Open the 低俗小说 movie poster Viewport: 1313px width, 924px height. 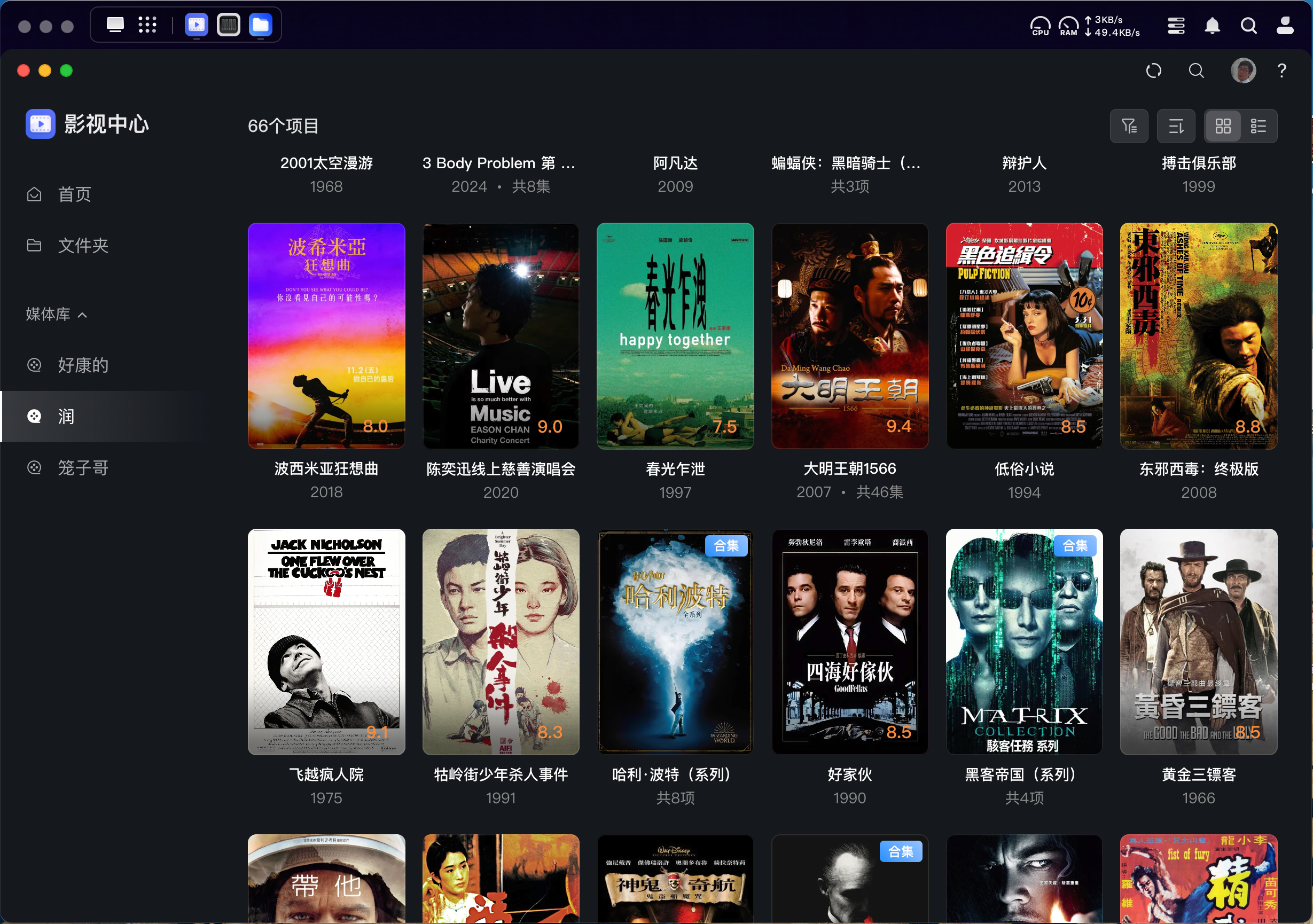[1024, 335]
